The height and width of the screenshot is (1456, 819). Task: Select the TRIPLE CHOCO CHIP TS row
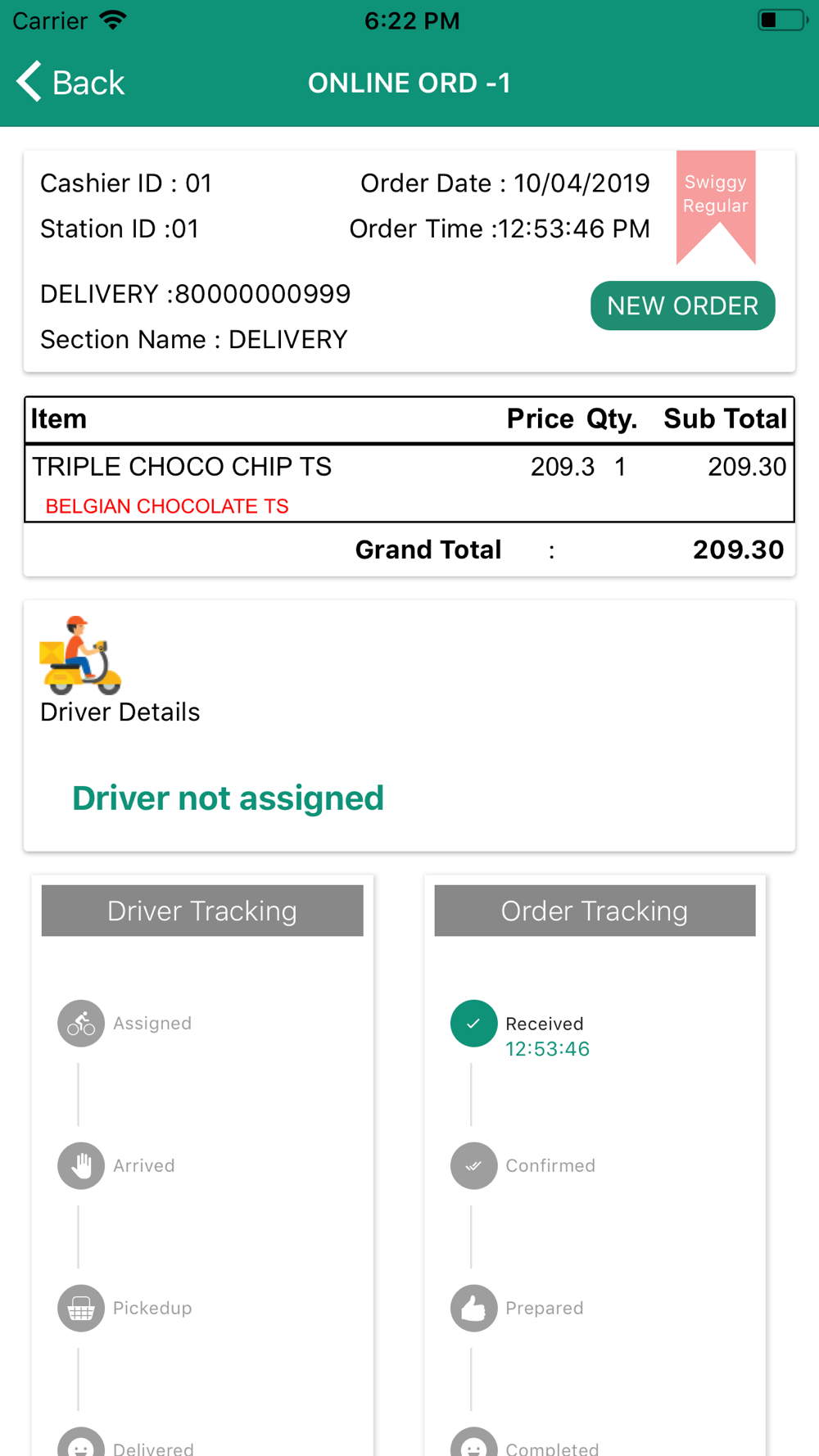(409, 467)
